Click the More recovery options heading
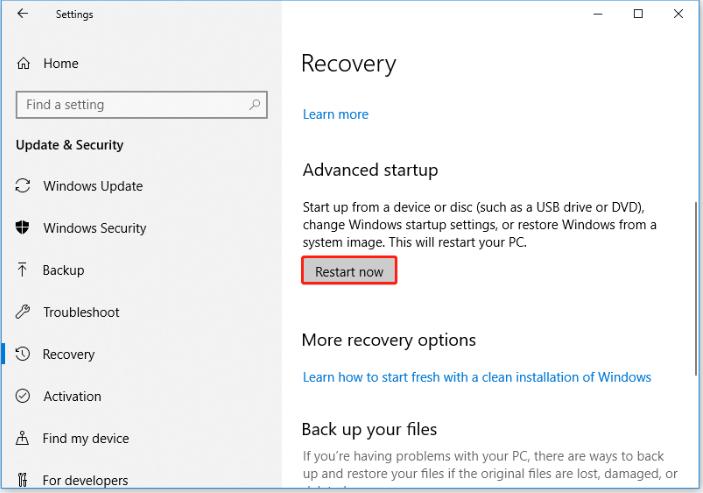This screenshot has width=703, height=493. click(x=389, y=340)
